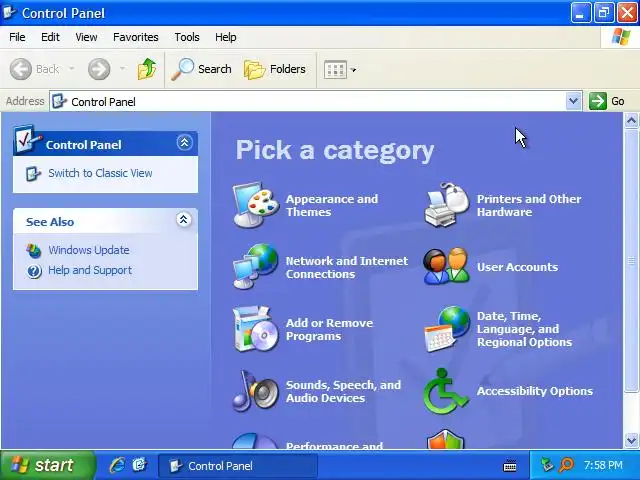Click the Back arrow toolbar button
Image resolution: width=640 pixels, height=480 pixels.
pyautogui.click(x=35, y=69)
